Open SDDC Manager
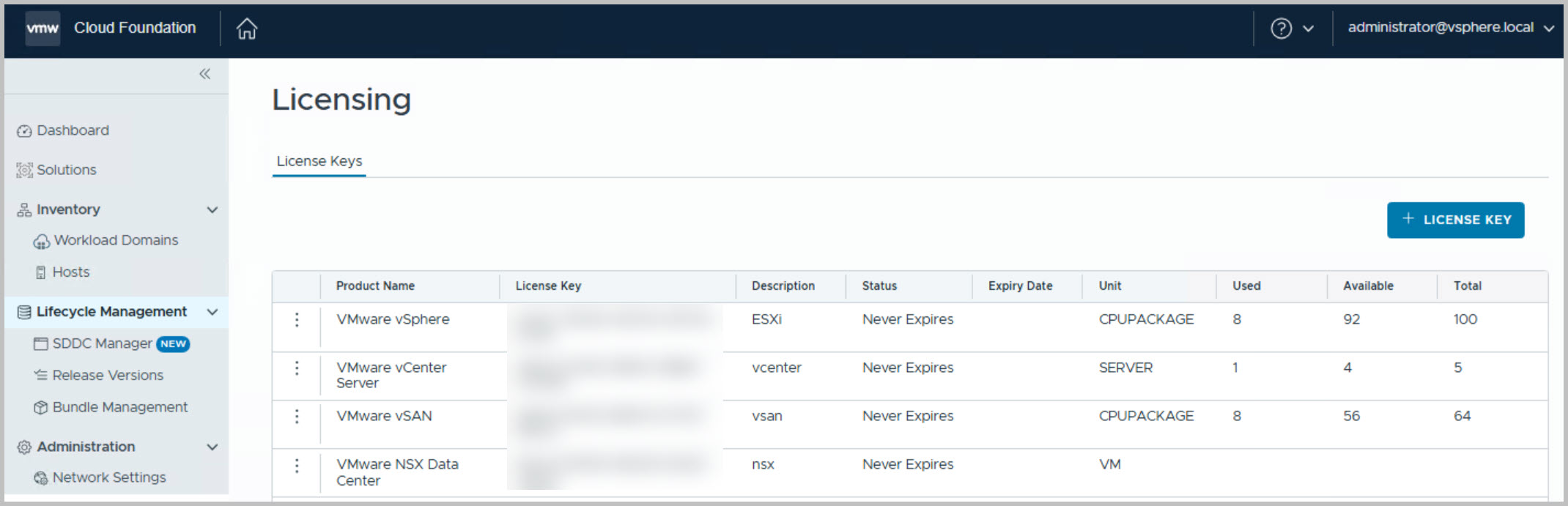 [103, 343]
